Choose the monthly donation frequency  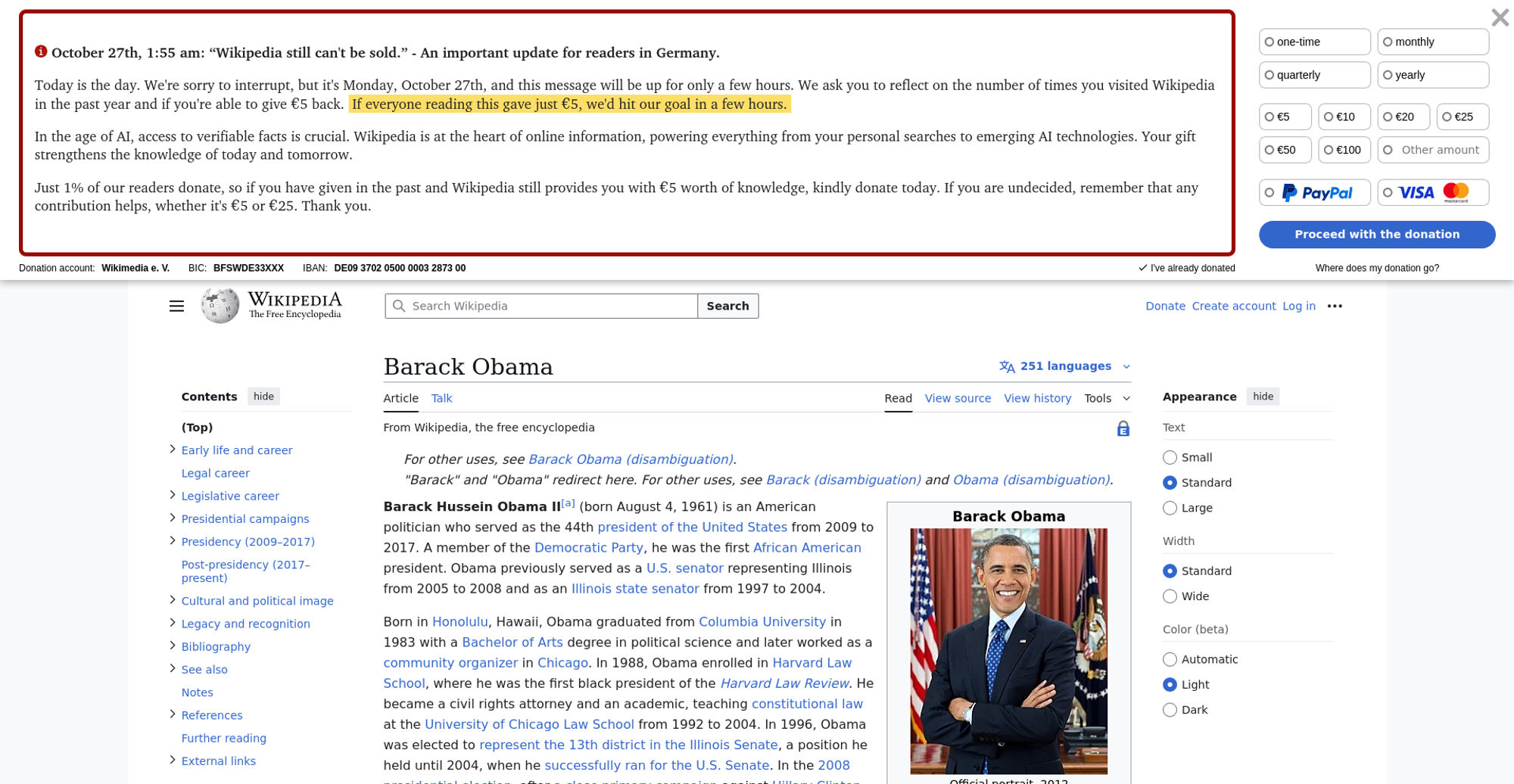pyautogui.click(x=1432, y=42)
